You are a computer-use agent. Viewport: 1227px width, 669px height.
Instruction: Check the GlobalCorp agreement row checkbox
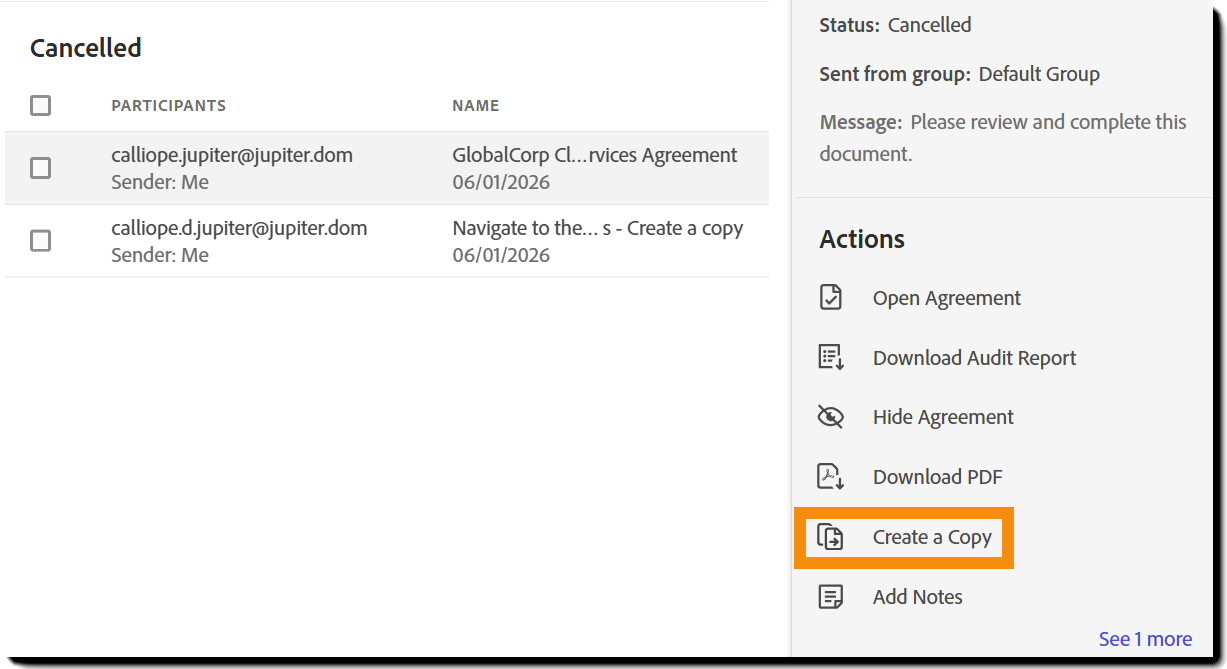(40, 168)
